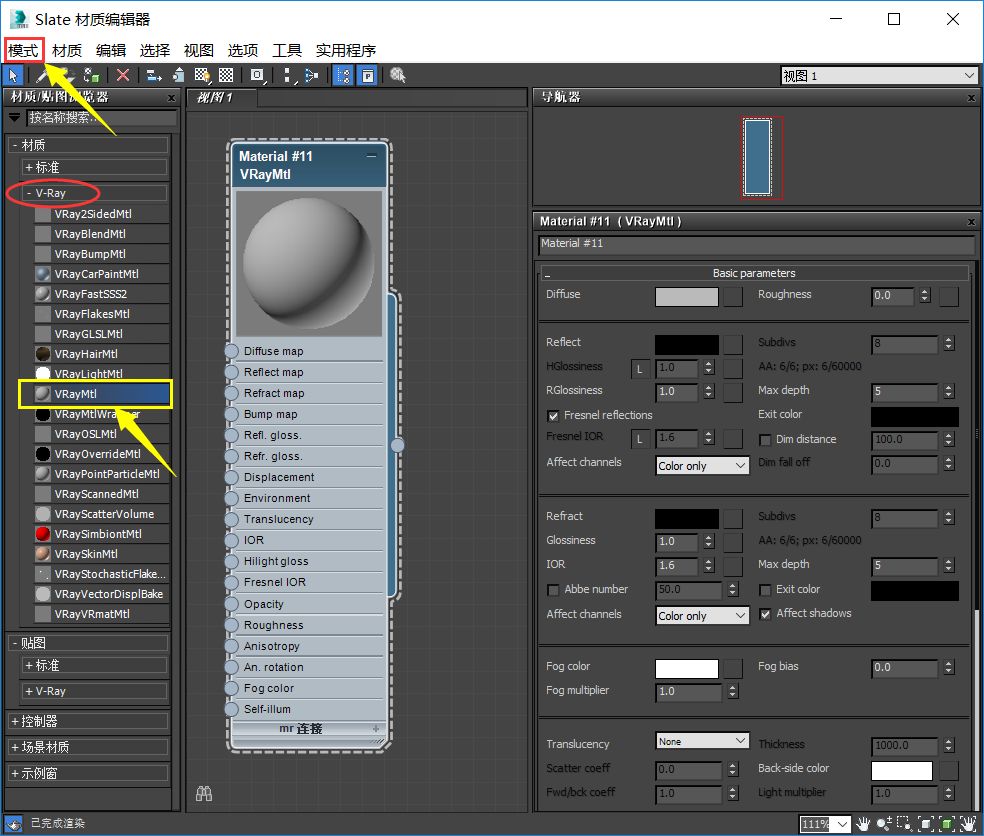Screen dimensions: 984x836
Task: Click the Lay Out Children icon
Action: pos(311,76)
